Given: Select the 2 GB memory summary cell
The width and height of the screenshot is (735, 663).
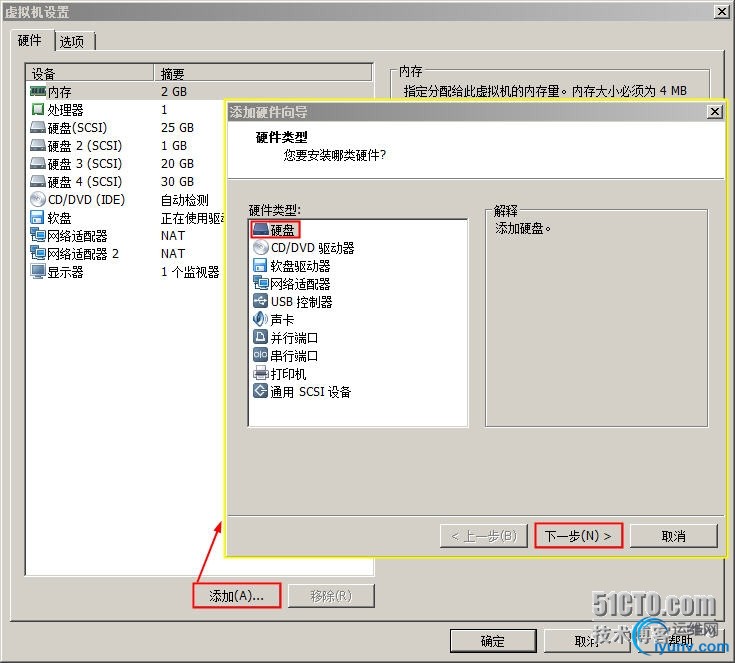Looking at the screenshot, I should pyautogui.click(x=174, y=91).
